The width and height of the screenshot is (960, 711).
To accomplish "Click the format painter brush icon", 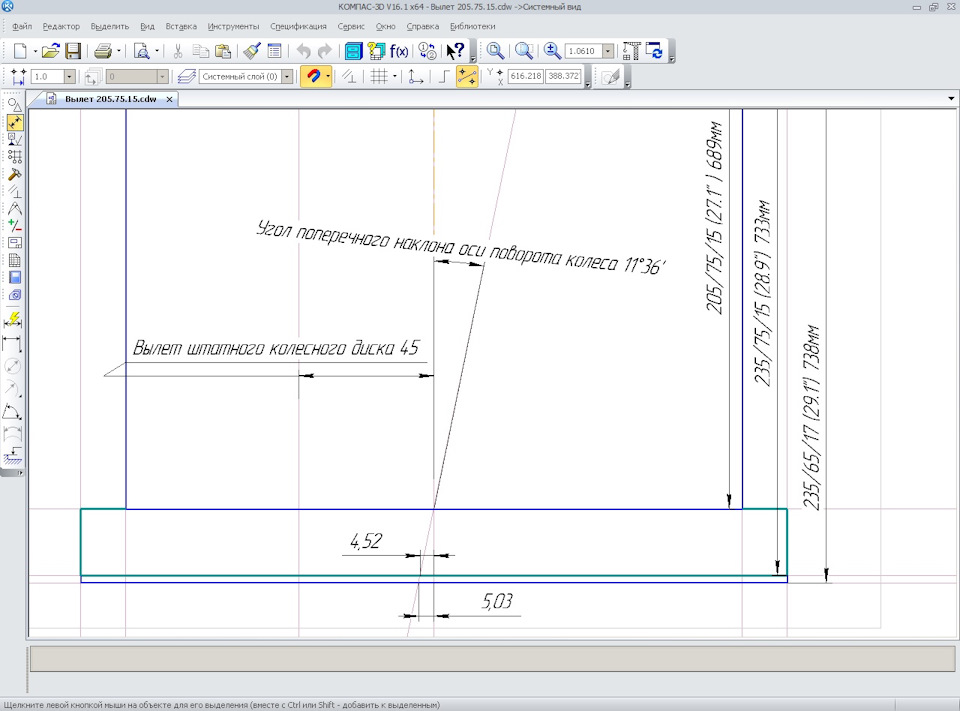I will 252,51.
